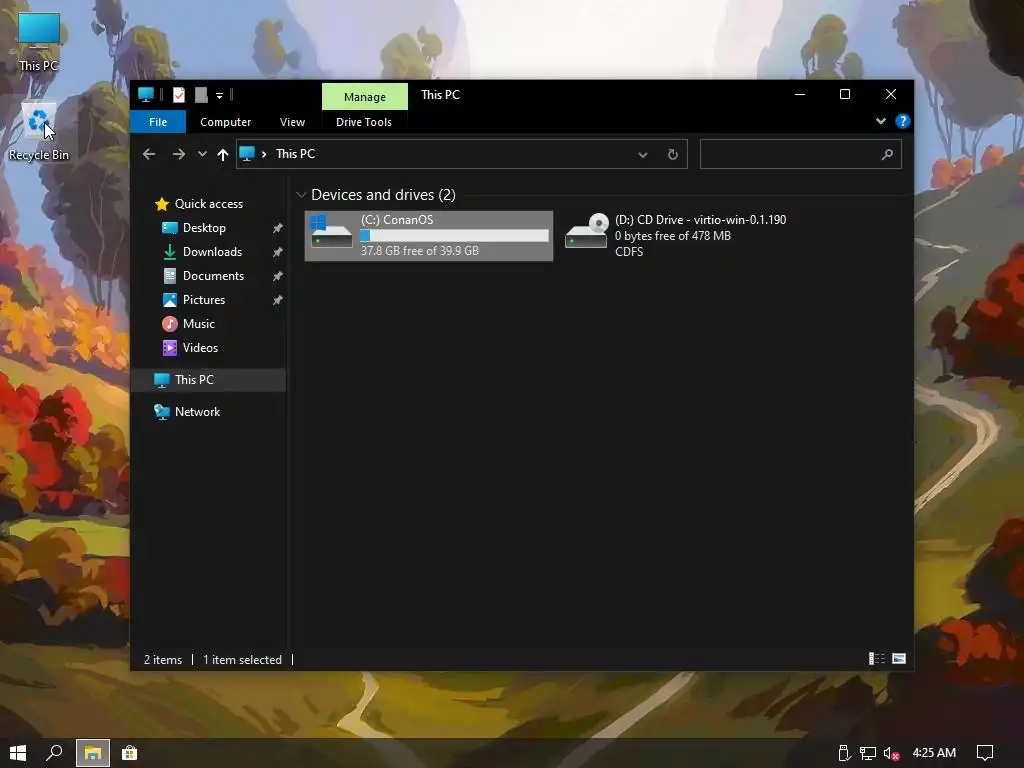Open the address bar history dropdown

(x=643, y=155)
